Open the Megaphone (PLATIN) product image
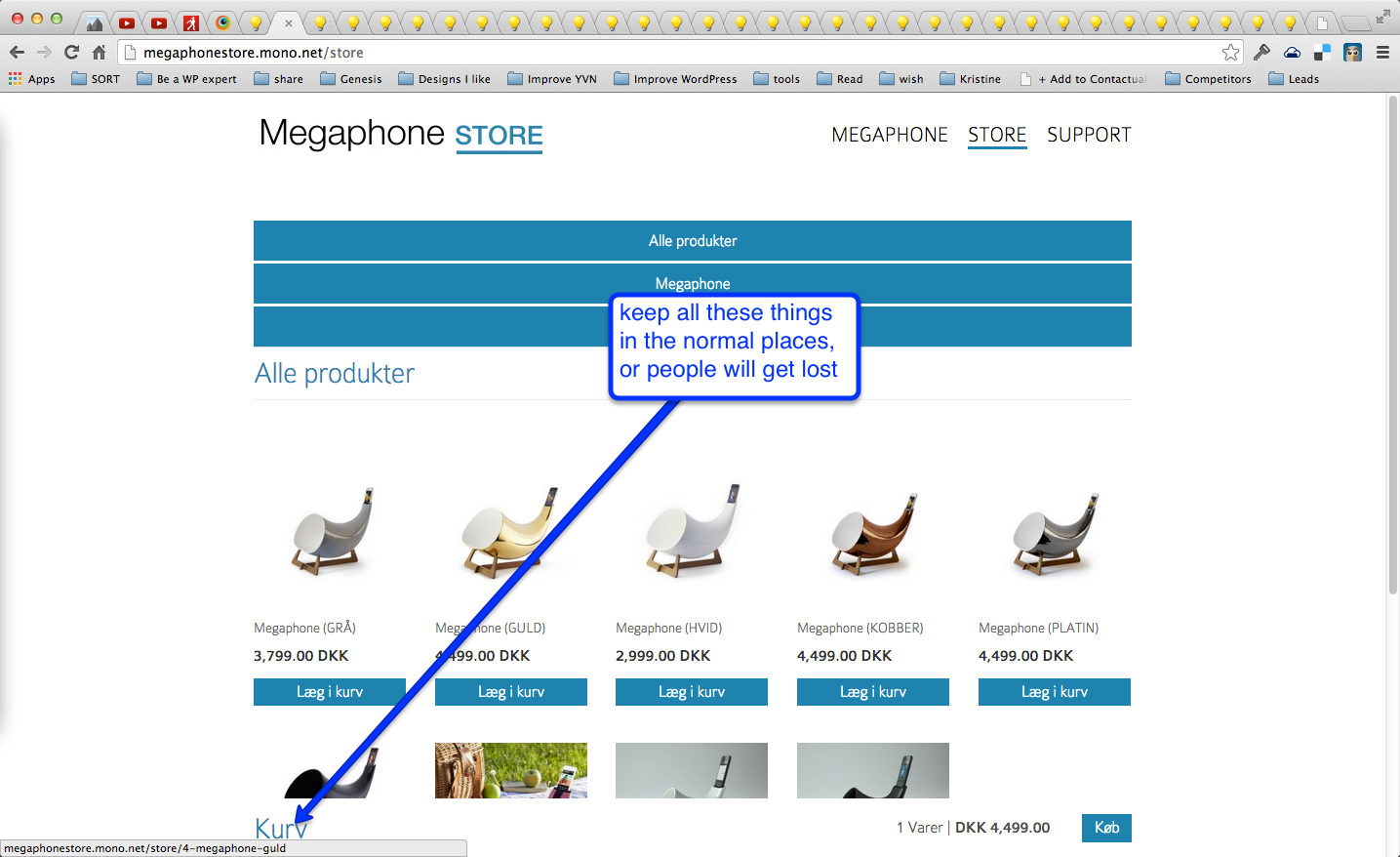Image resolution: width=1400 pixels, height=857 pixels. coord(1055,532)
